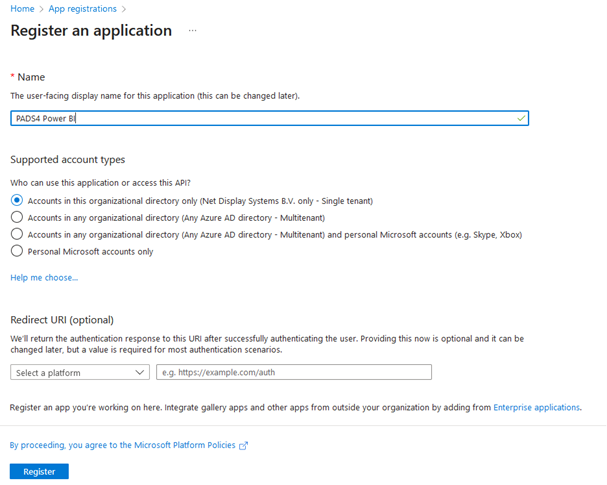Open the Microsoft Platform Policies link
Viewport: 607px width, 485px height.
(x=122, y=445)
